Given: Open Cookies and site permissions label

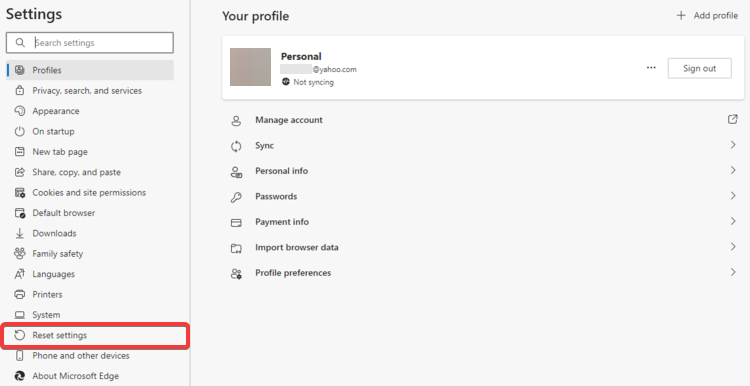Looking at the screenshot, I should (x=89, y=193).
